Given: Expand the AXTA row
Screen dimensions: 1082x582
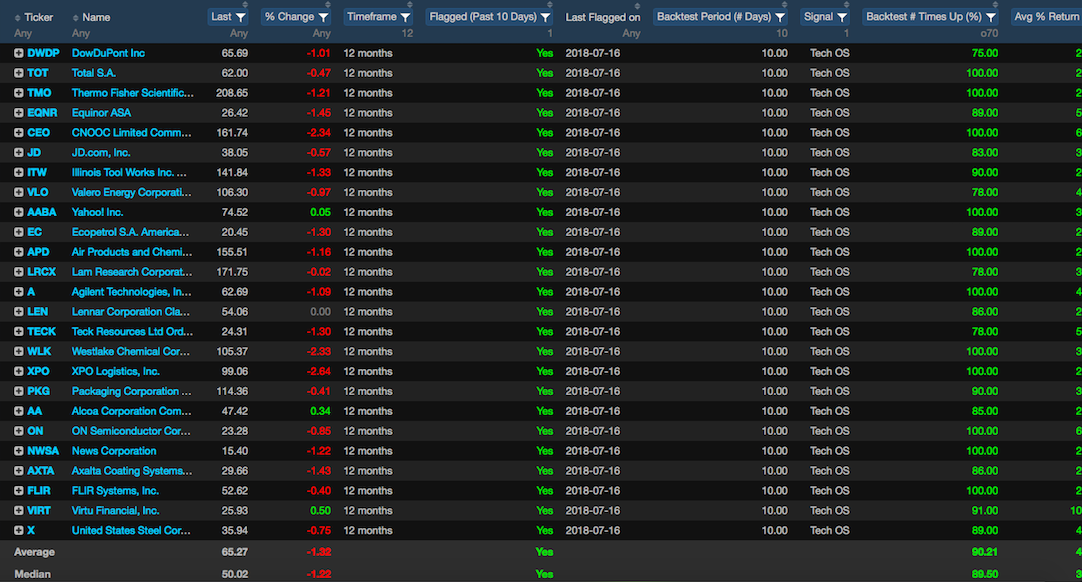Looking at the screenshot, I should click(19, 471).
